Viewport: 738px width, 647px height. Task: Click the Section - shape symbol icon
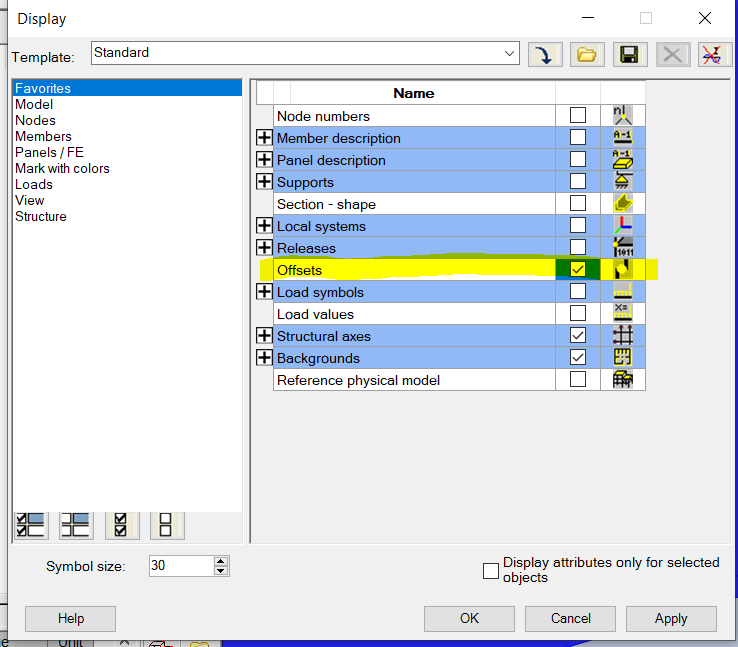pyautogui.click(x=623, y=203)
